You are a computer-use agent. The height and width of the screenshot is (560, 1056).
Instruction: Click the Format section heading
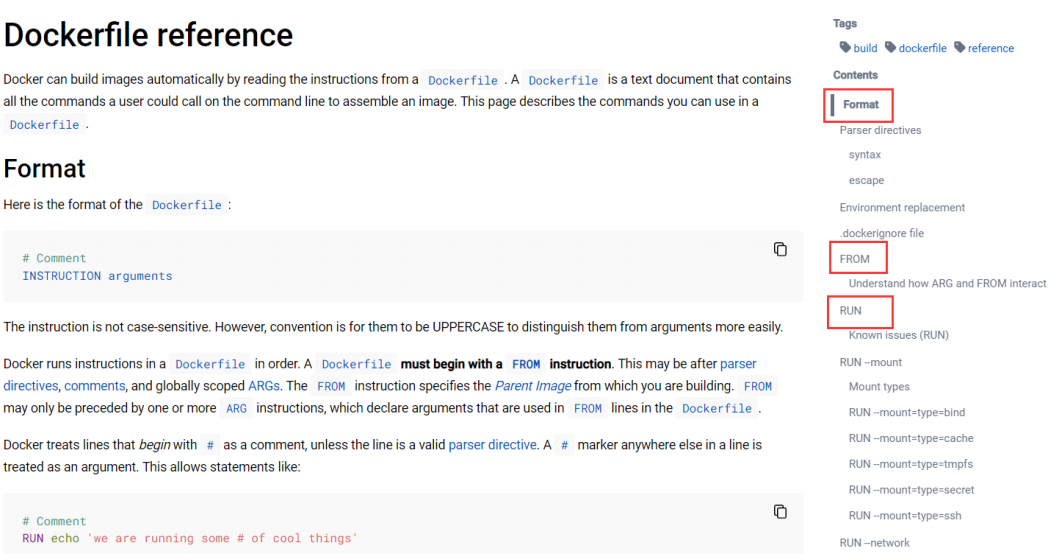click(x=44, y=168)
